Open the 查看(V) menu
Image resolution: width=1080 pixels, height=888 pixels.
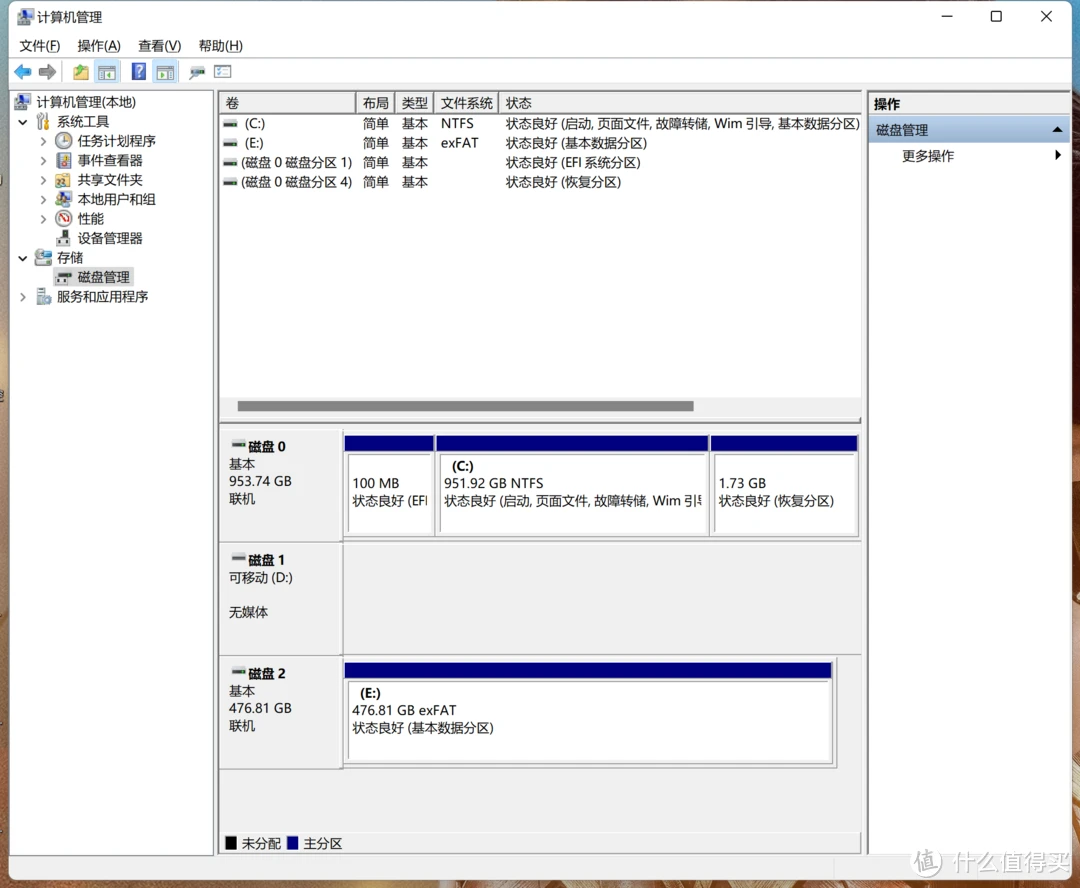coord(159,46)
